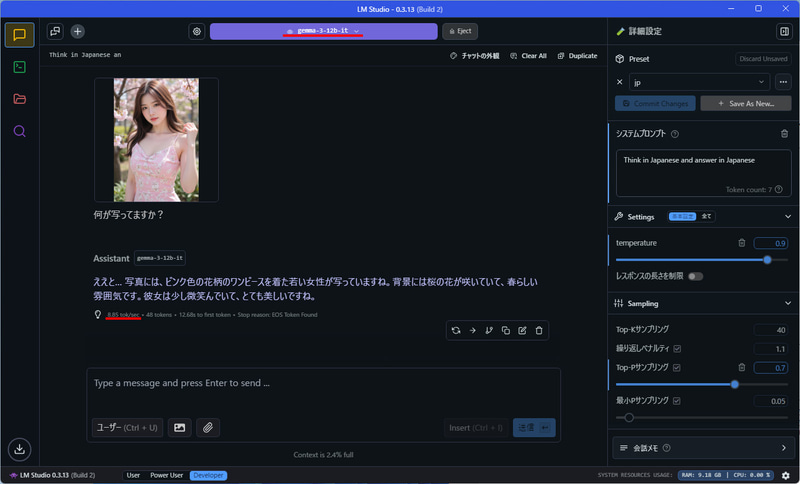The width and height of the screenshot is (800, 484).
Task: Continue the assistant message arrow icon
Action: click(x=472, y=330)
